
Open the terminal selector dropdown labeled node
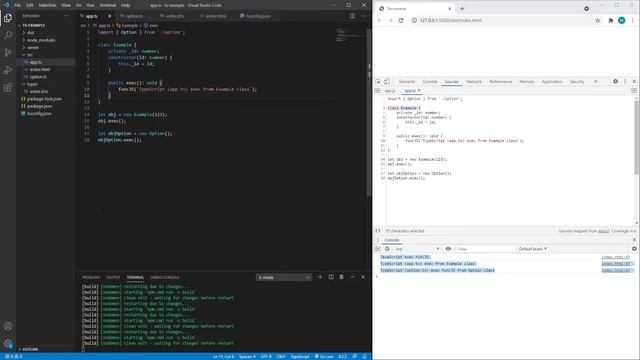point(284,278)
